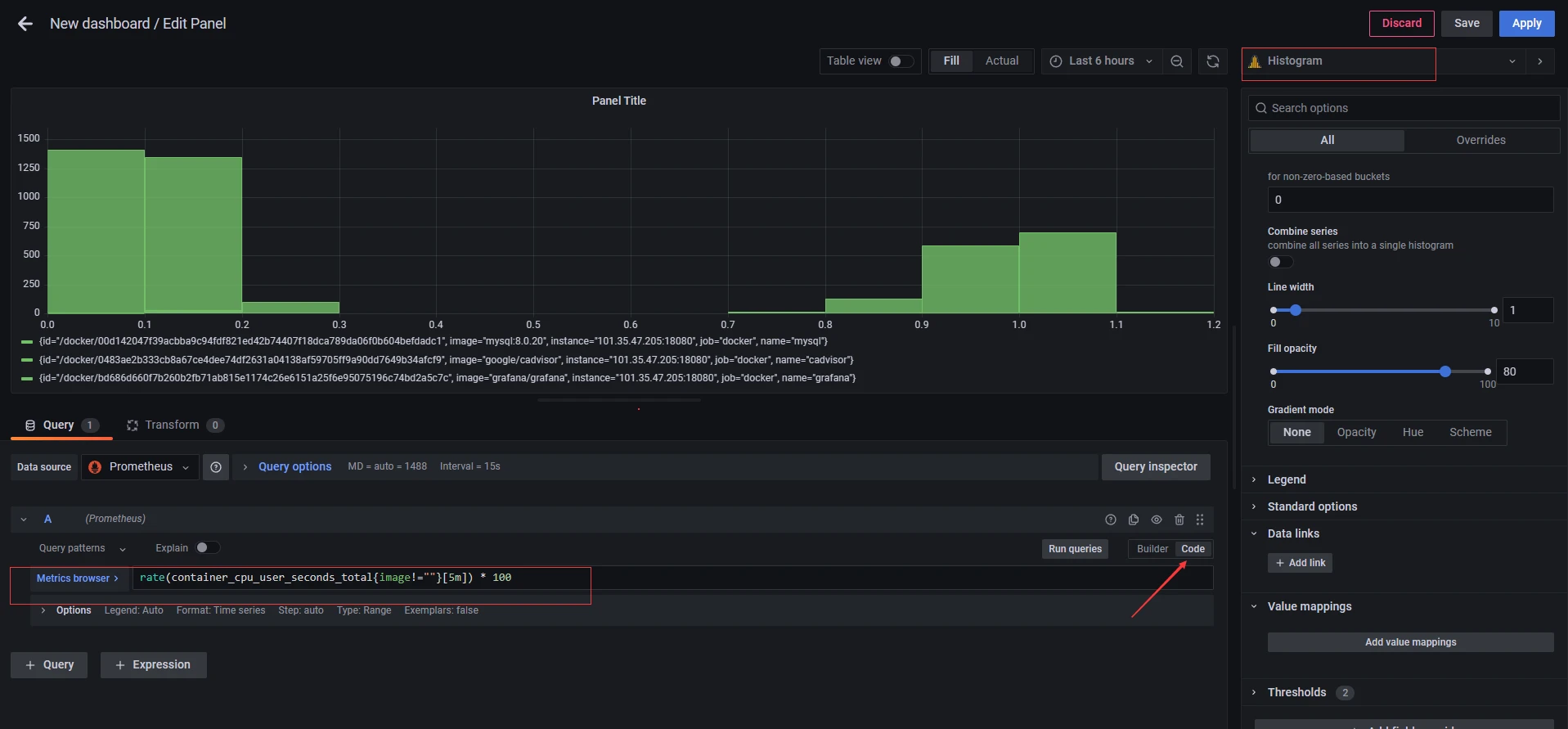1568x729 pixels.
Task: Click Add link under Data links
Action: pos(1300,563)
